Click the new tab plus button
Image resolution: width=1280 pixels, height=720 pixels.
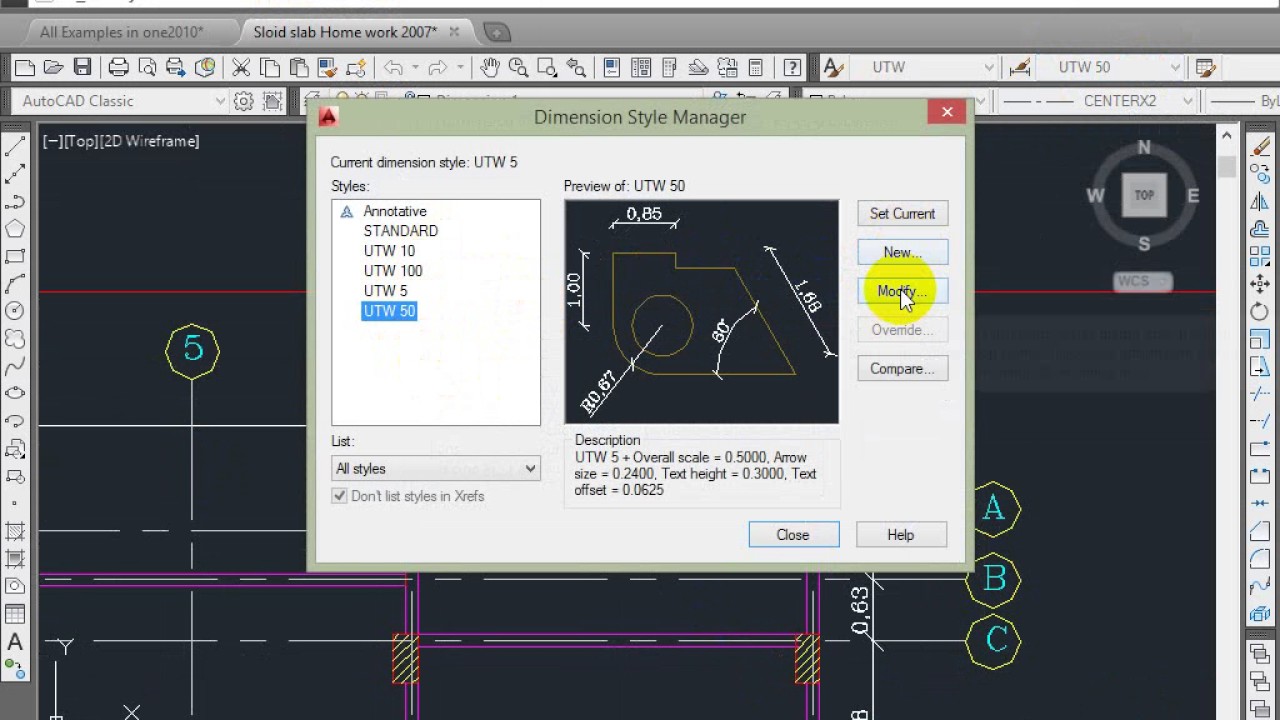496,32
